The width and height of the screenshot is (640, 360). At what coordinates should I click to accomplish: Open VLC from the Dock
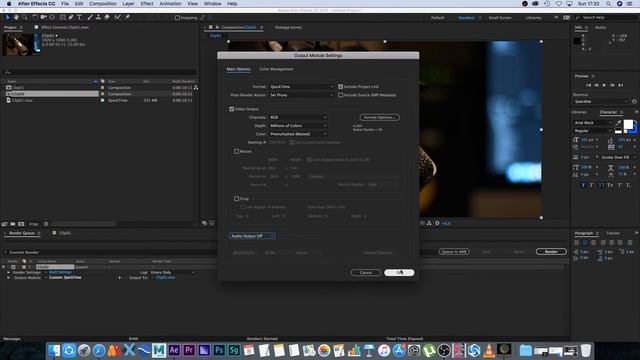tap(489, 350)
